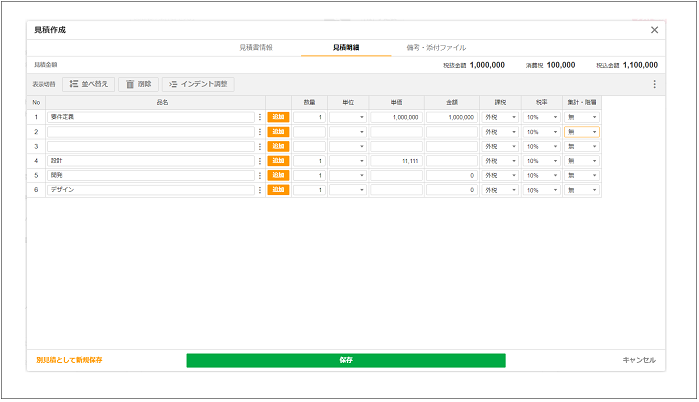Click the 削除 trash button
This screenshot has width=699, height=402.
tap(138, 84)
